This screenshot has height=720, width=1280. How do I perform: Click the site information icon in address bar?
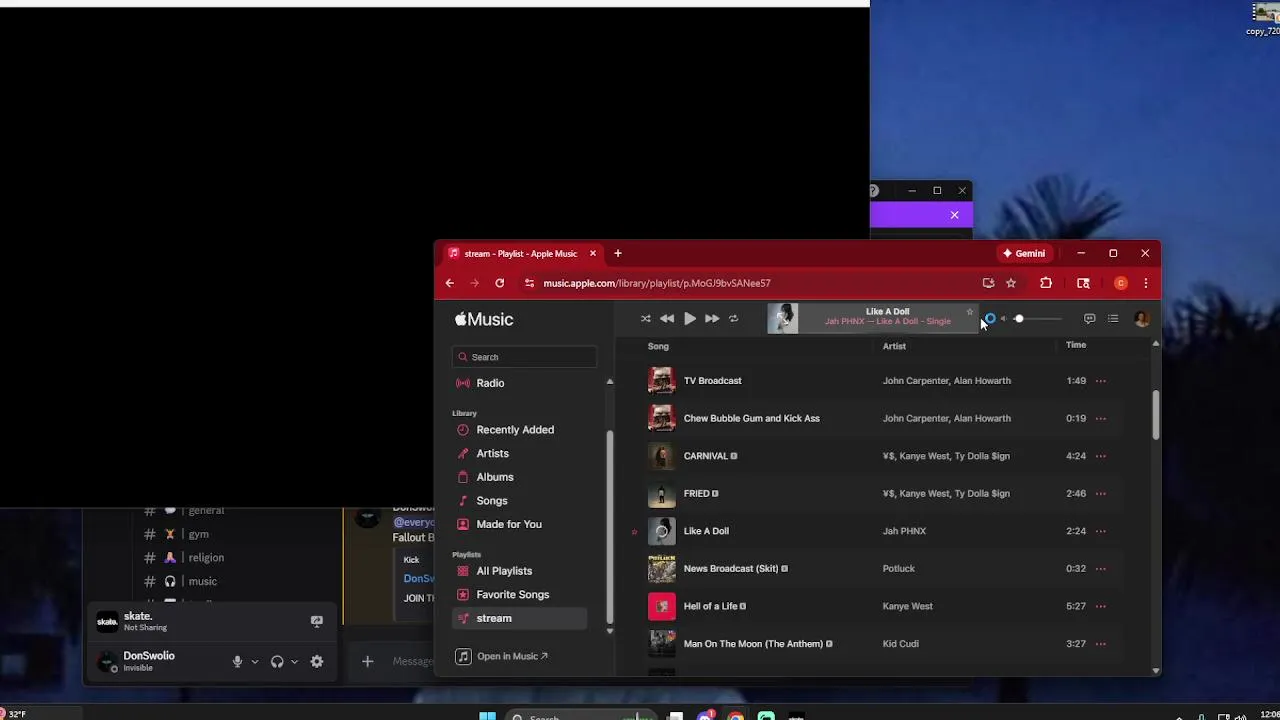tap(529, 283)
